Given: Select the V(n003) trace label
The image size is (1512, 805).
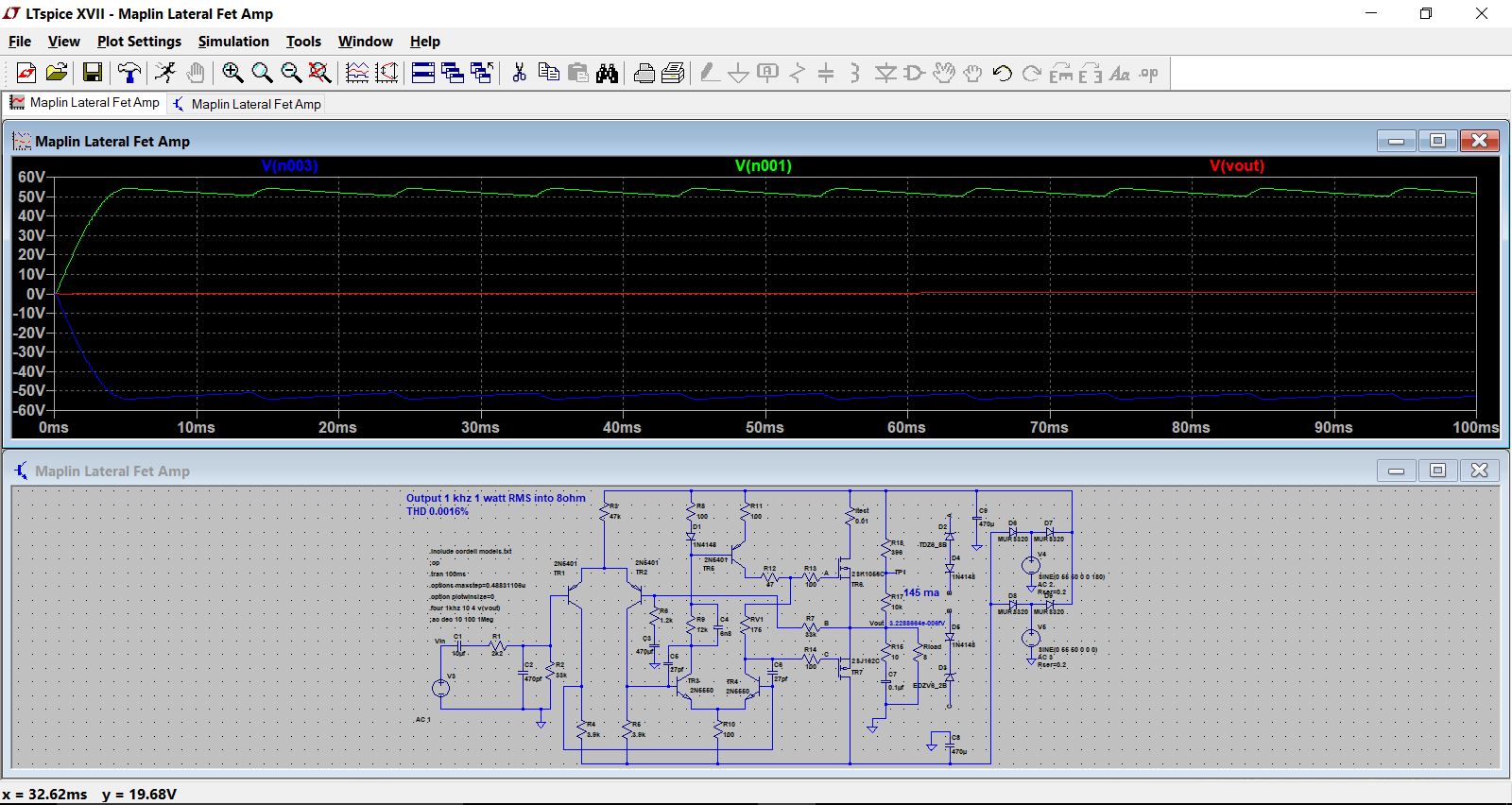Looking at the screenshot, I should point(289,165).
